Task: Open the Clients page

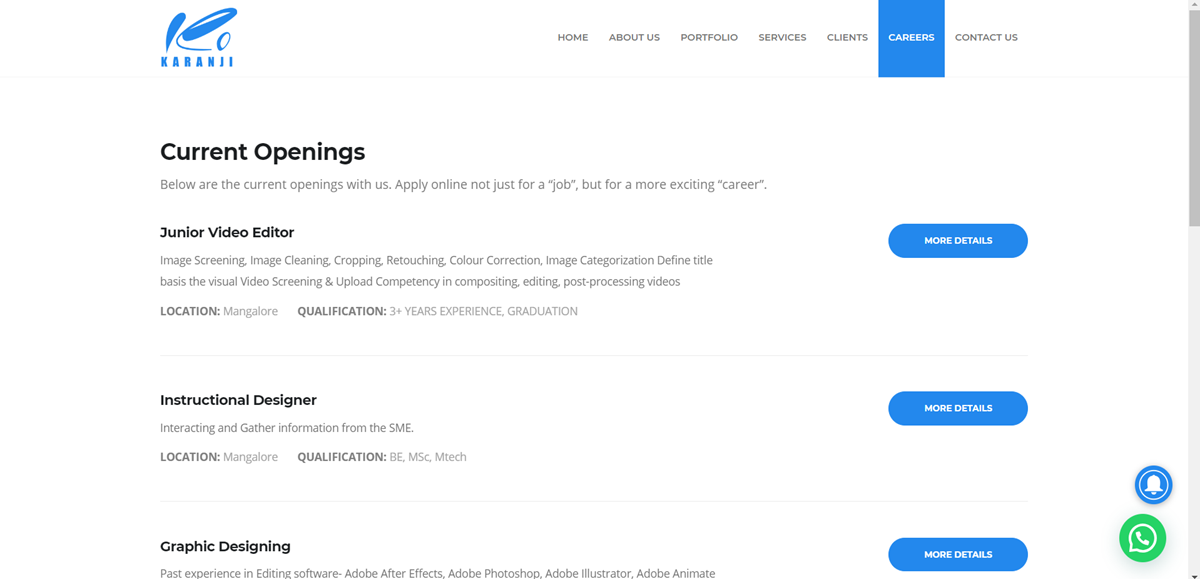Action: tap(847, 38)
